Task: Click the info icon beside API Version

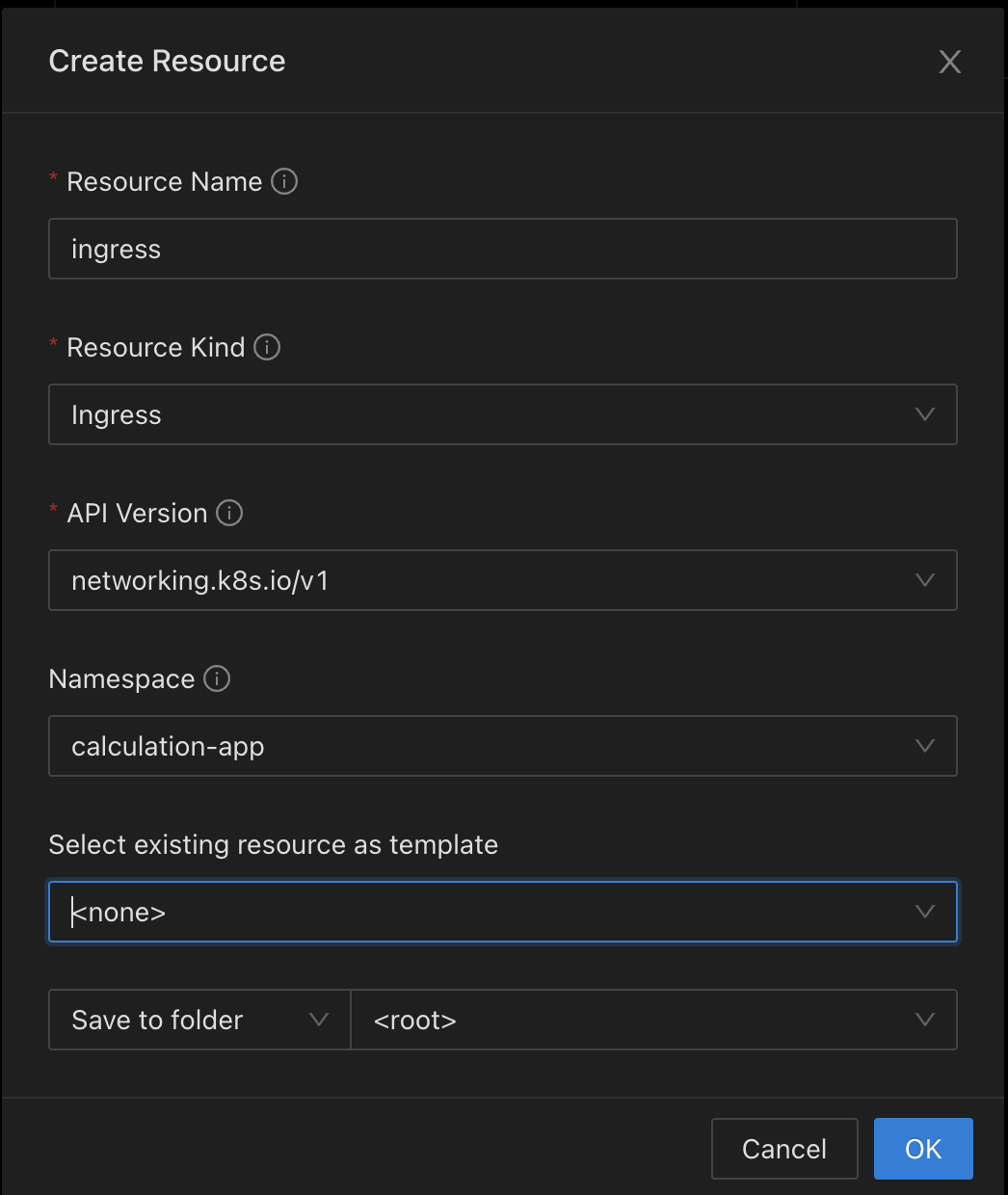Action: tap(229, 513)
